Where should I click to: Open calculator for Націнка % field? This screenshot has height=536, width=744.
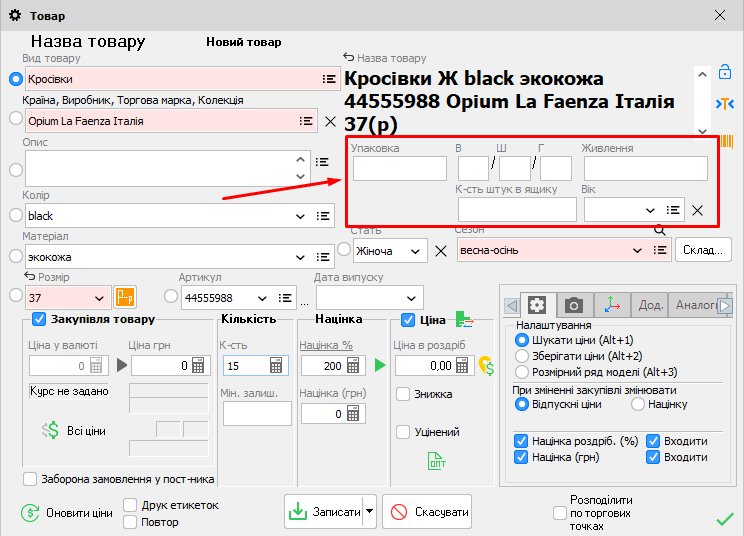353,366
